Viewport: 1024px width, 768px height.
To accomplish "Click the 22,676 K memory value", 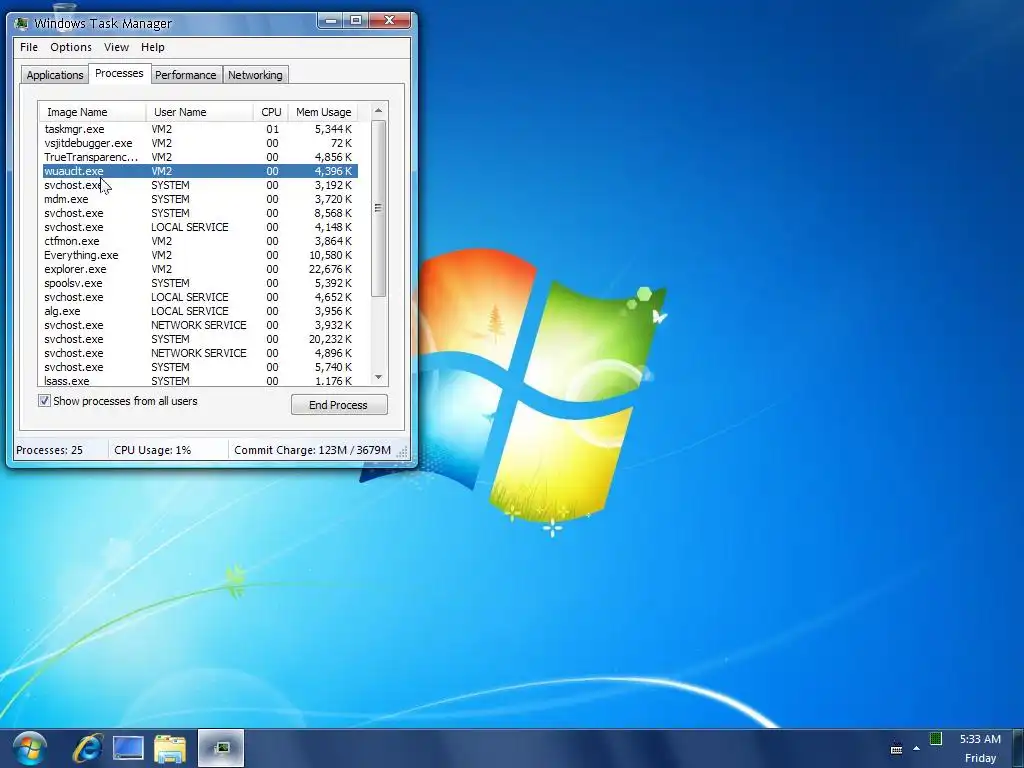I will coord(330,269).
